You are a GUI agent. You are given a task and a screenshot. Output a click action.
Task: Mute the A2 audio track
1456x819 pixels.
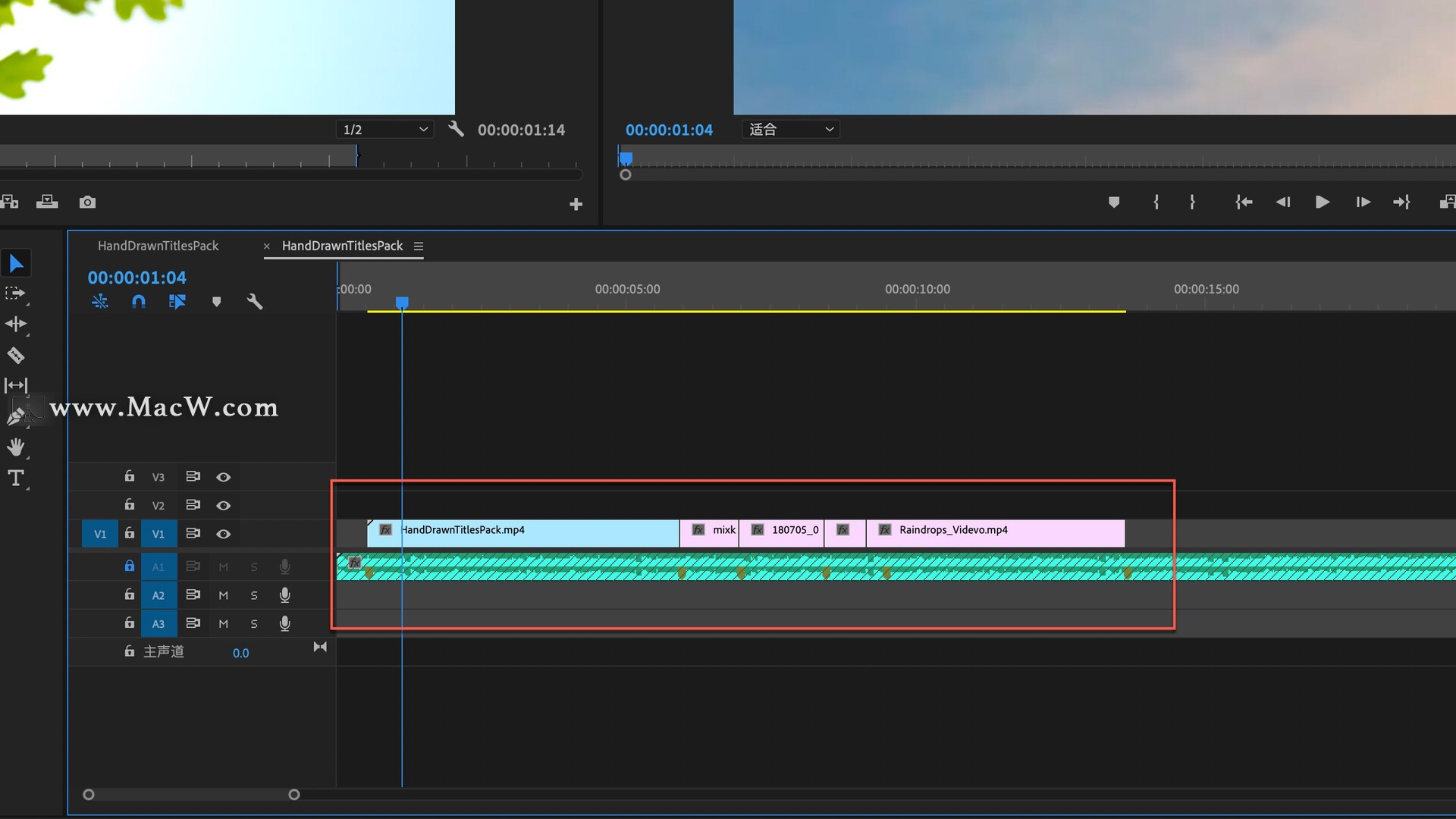[223, 595]
